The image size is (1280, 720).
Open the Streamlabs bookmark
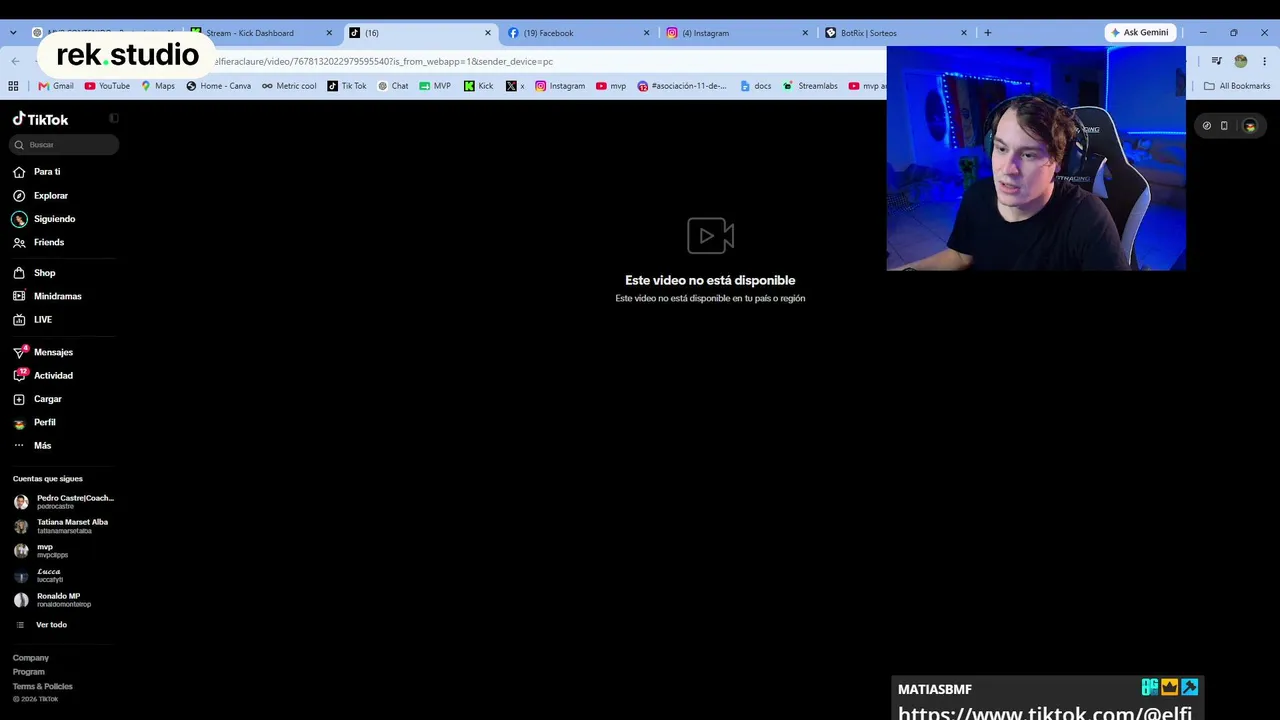coord(810,86)
